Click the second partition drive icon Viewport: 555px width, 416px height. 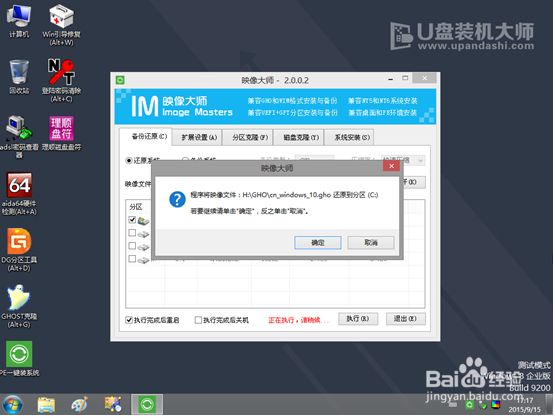143,234
